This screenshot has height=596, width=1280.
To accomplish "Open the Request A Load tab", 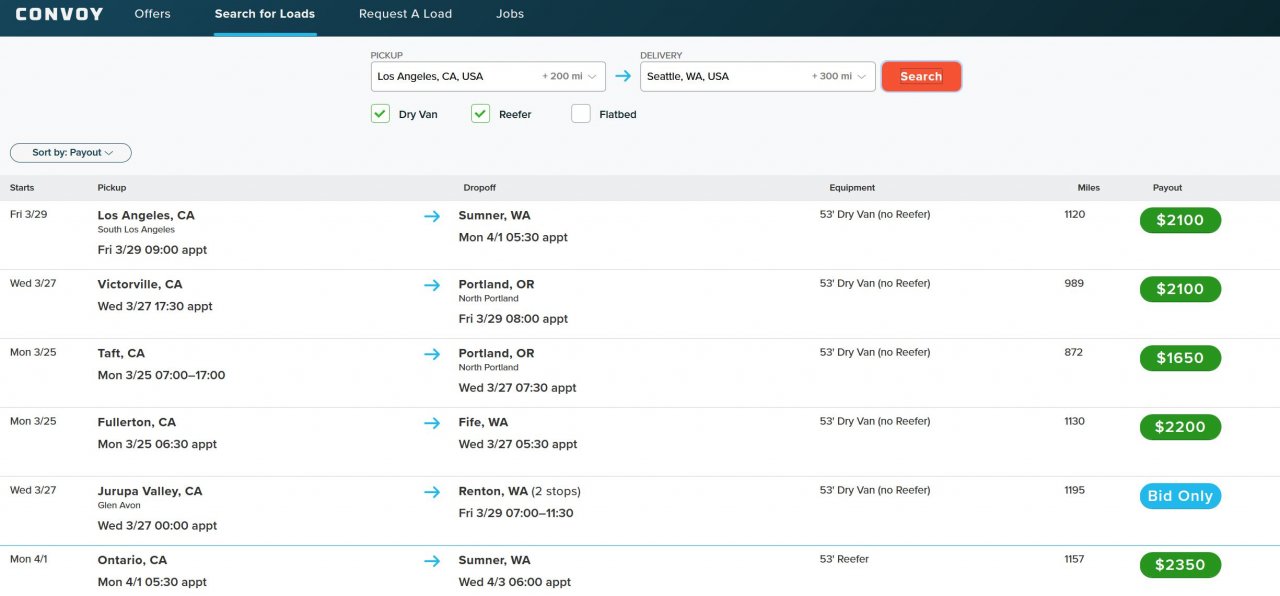I will point(405,14).
